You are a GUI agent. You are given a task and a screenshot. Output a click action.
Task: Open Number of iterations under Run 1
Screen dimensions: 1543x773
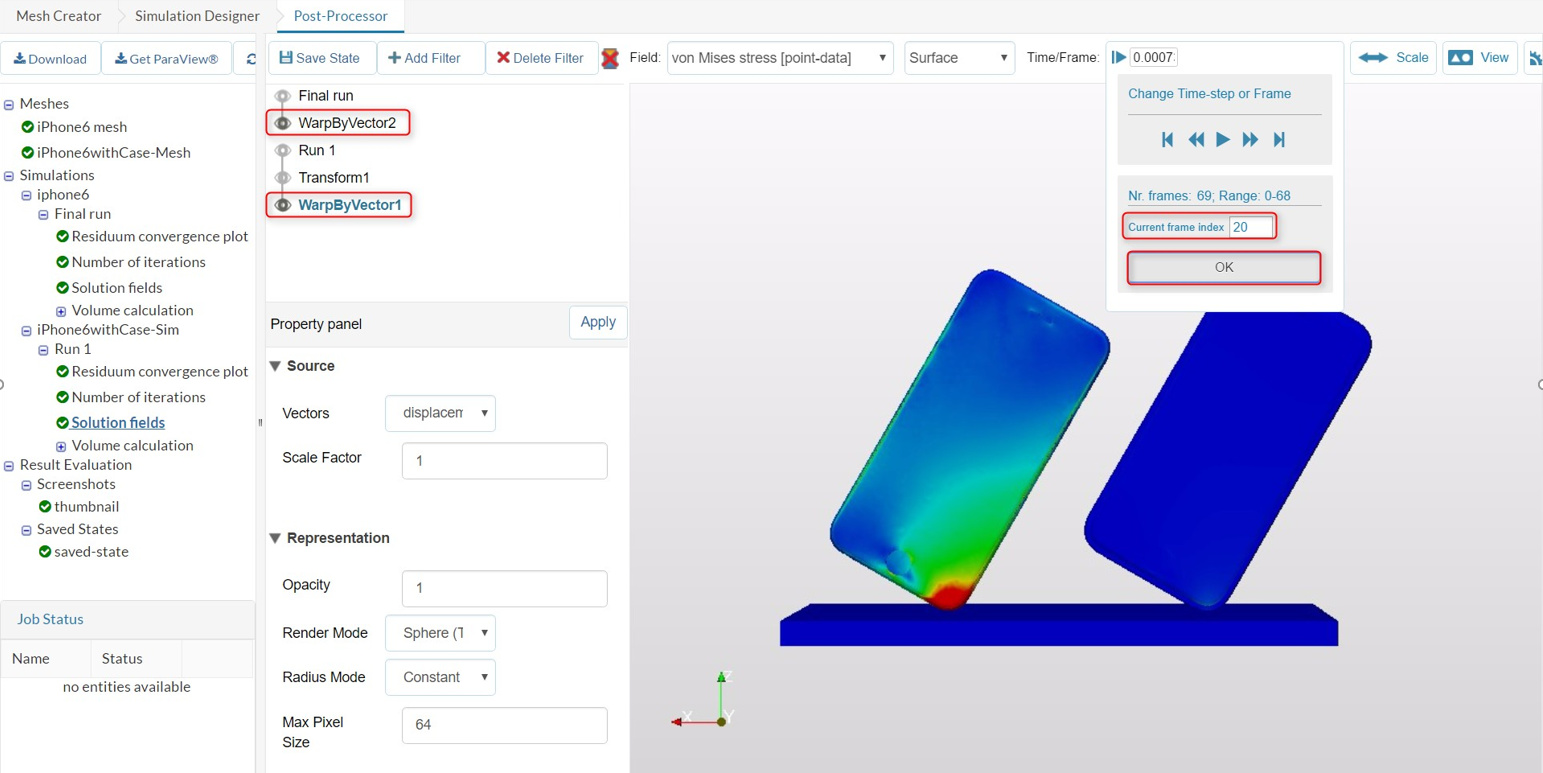139,397
